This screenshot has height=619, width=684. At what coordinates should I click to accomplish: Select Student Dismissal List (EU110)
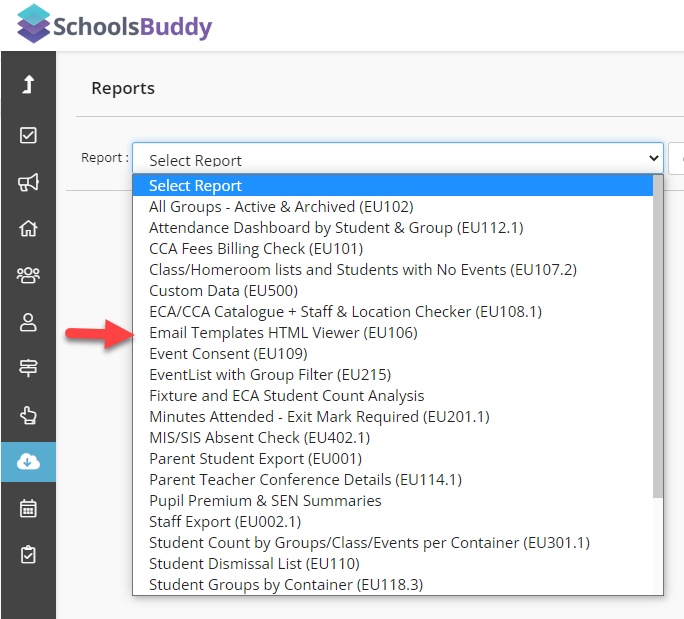click(254, 564)
